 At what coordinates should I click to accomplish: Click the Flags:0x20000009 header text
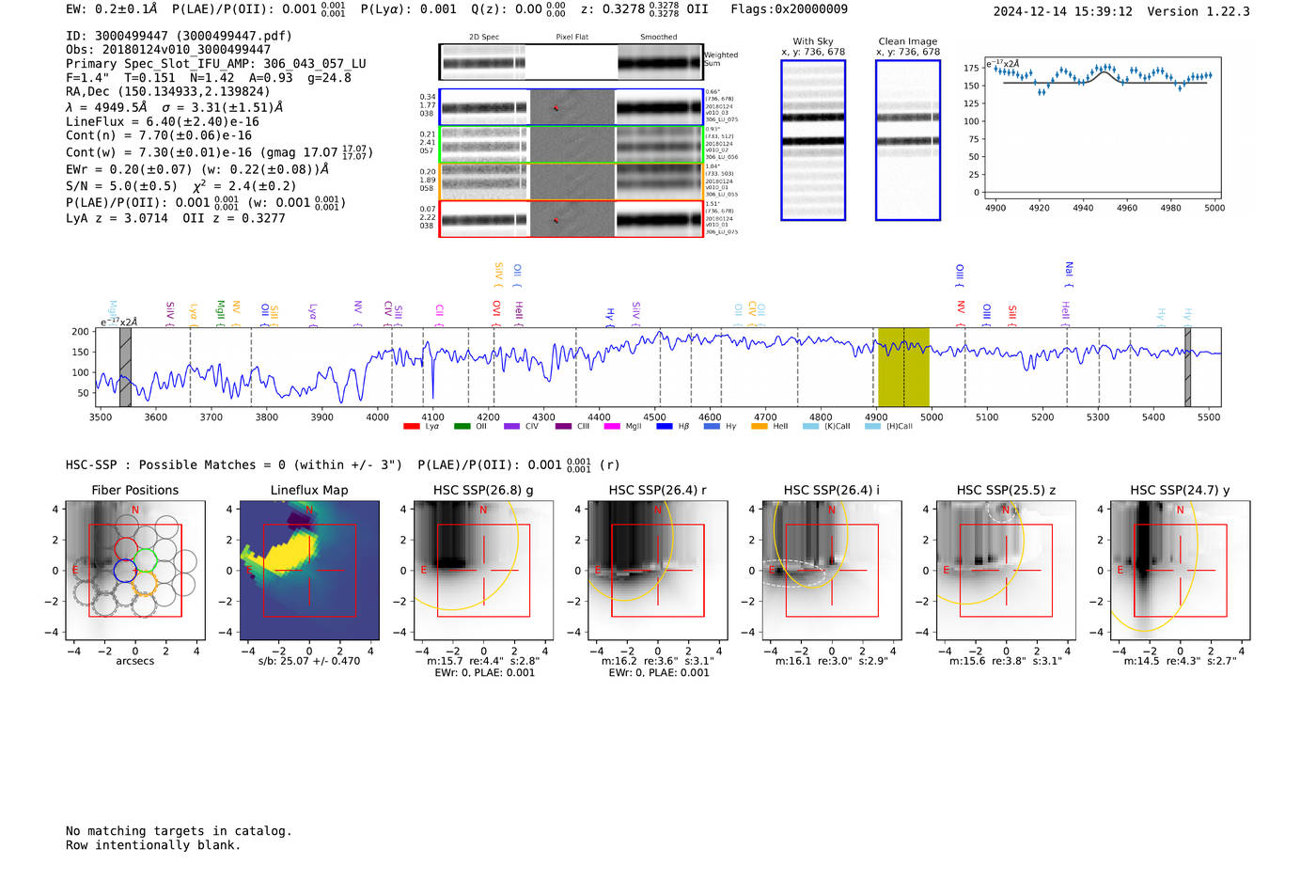pos(790,9)
